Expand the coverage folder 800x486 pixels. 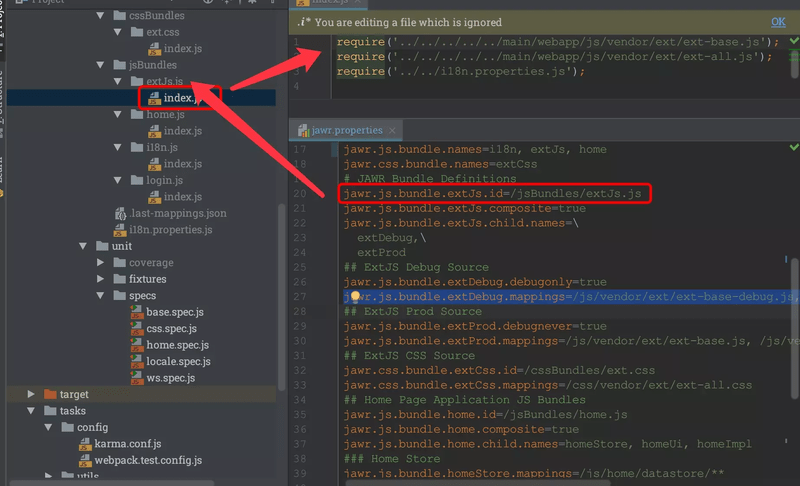102,263
